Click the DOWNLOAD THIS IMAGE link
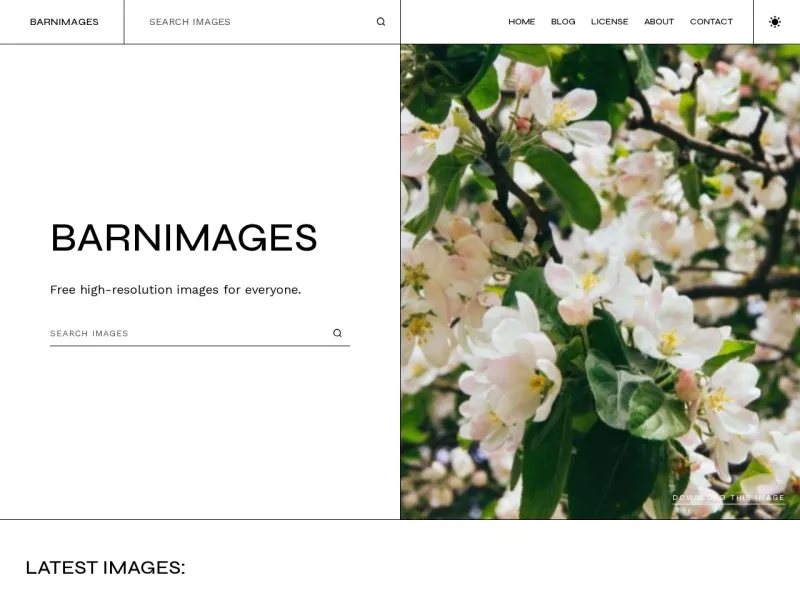Screen dimensions: 800x600 pyautogui.click(x=728, y=497)
